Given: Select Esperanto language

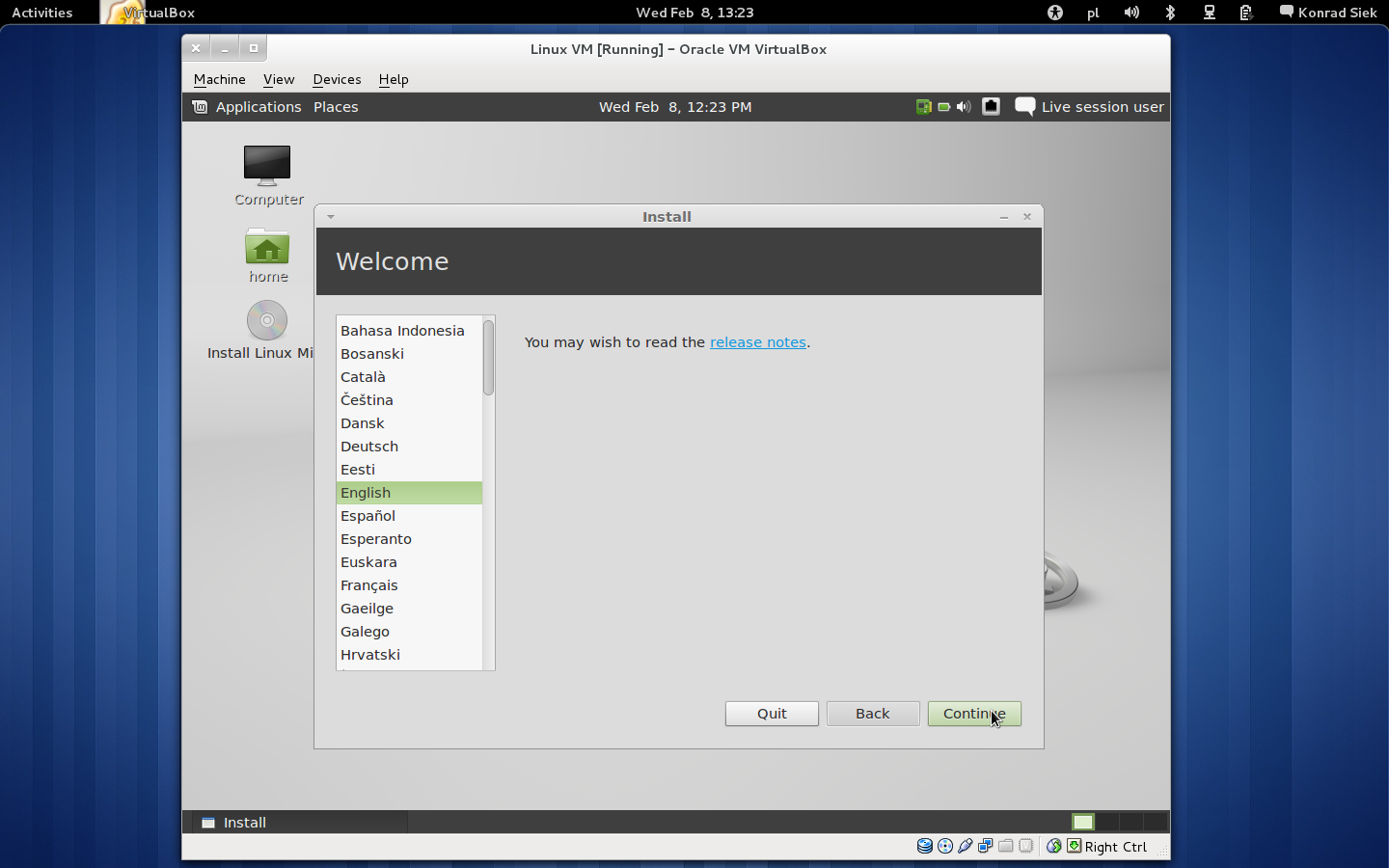Looking at the screenshot, I should [409, 539].
